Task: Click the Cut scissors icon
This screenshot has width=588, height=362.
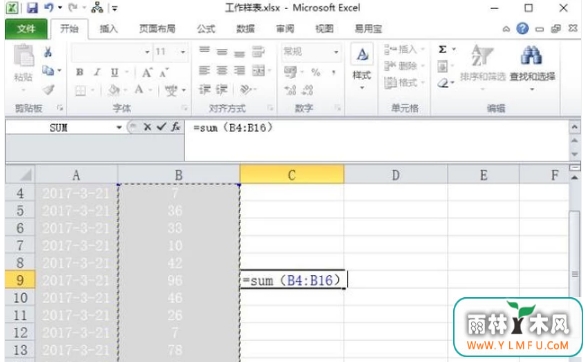Action: [48, 52]
